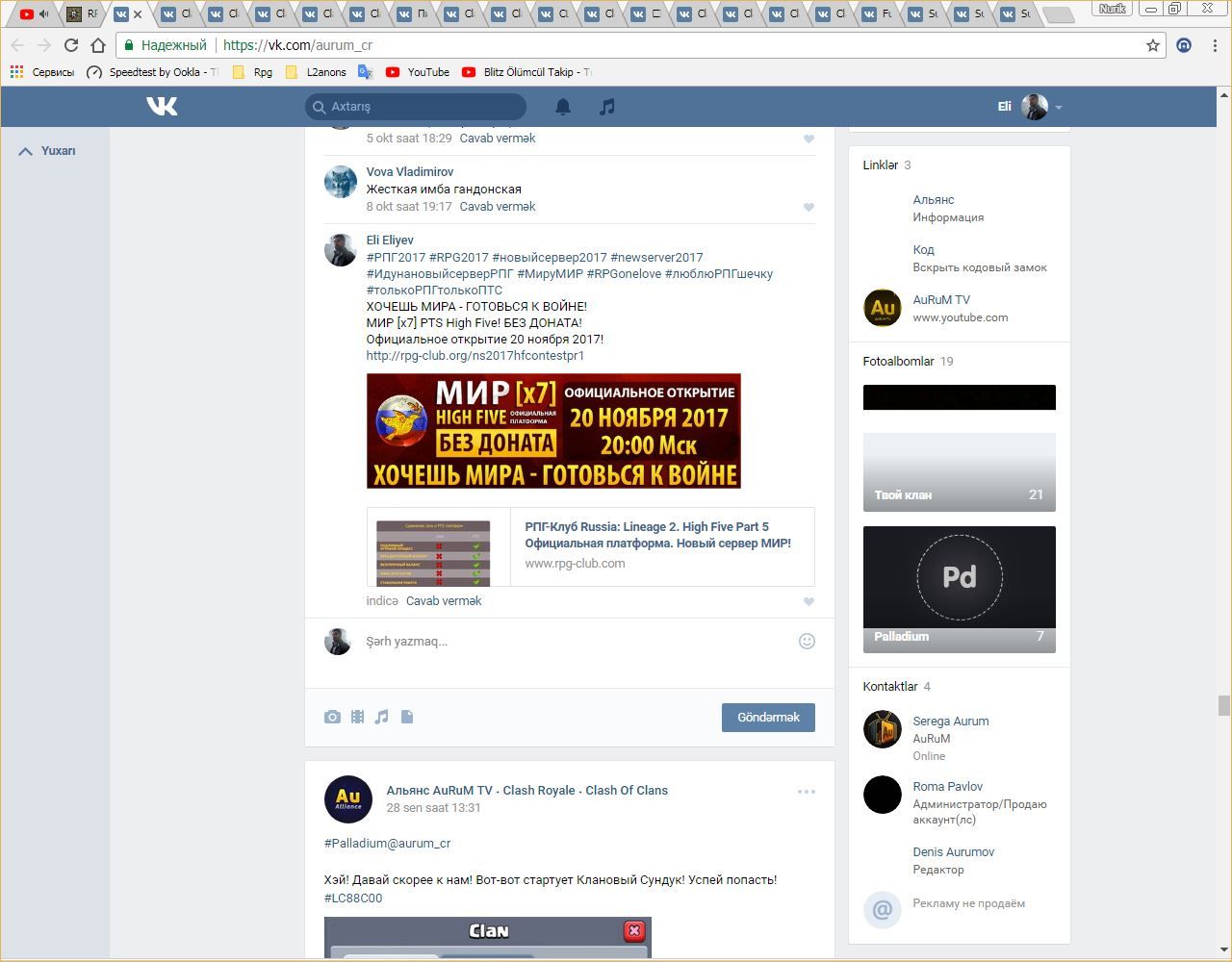Open the translate bookmark icon
Image resolution: width=1232 pixels, height=962 pixels.
click(365, 72)
